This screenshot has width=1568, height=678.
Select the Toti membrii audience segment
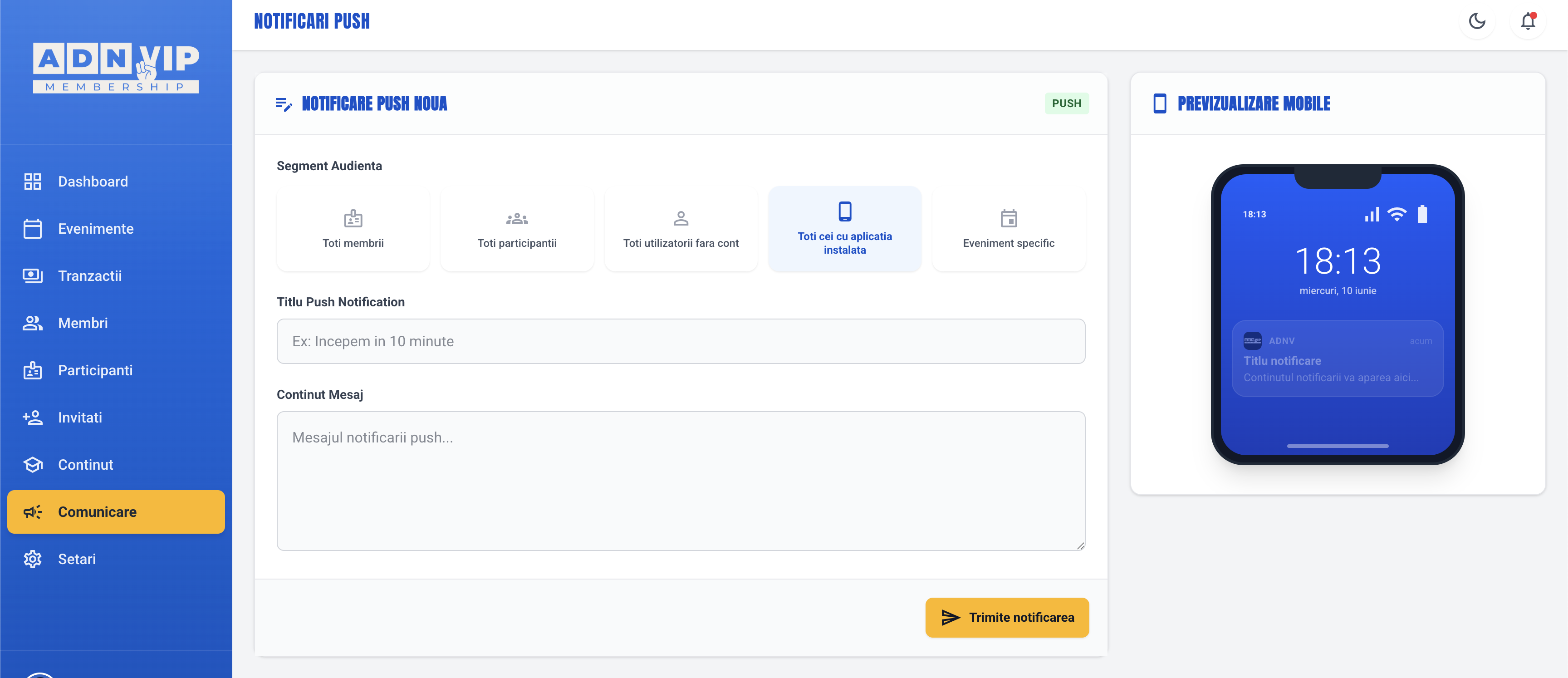[353, 229]
